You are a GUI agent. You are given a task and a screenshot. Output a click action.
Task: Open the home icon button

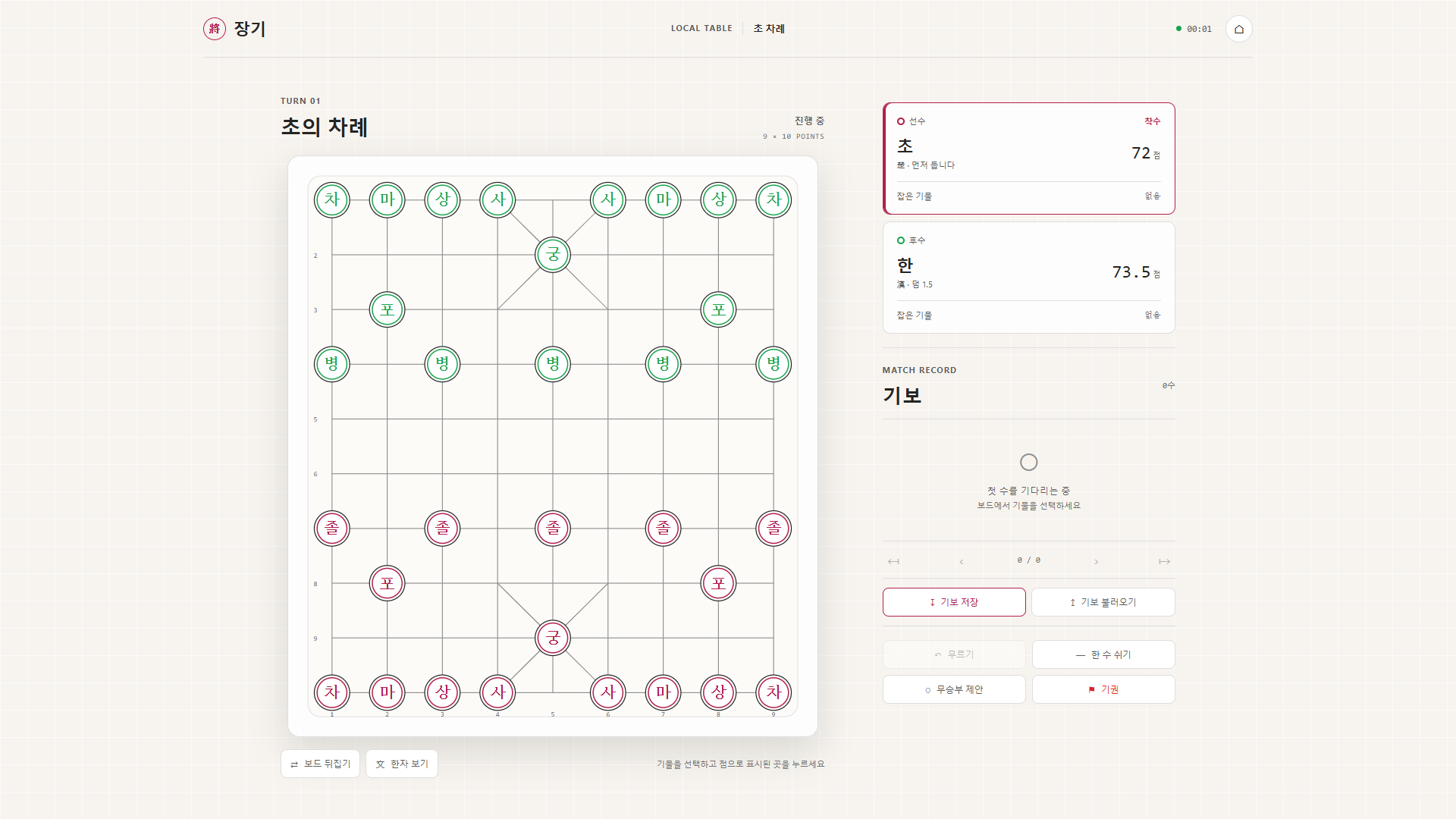(1238, 29)
